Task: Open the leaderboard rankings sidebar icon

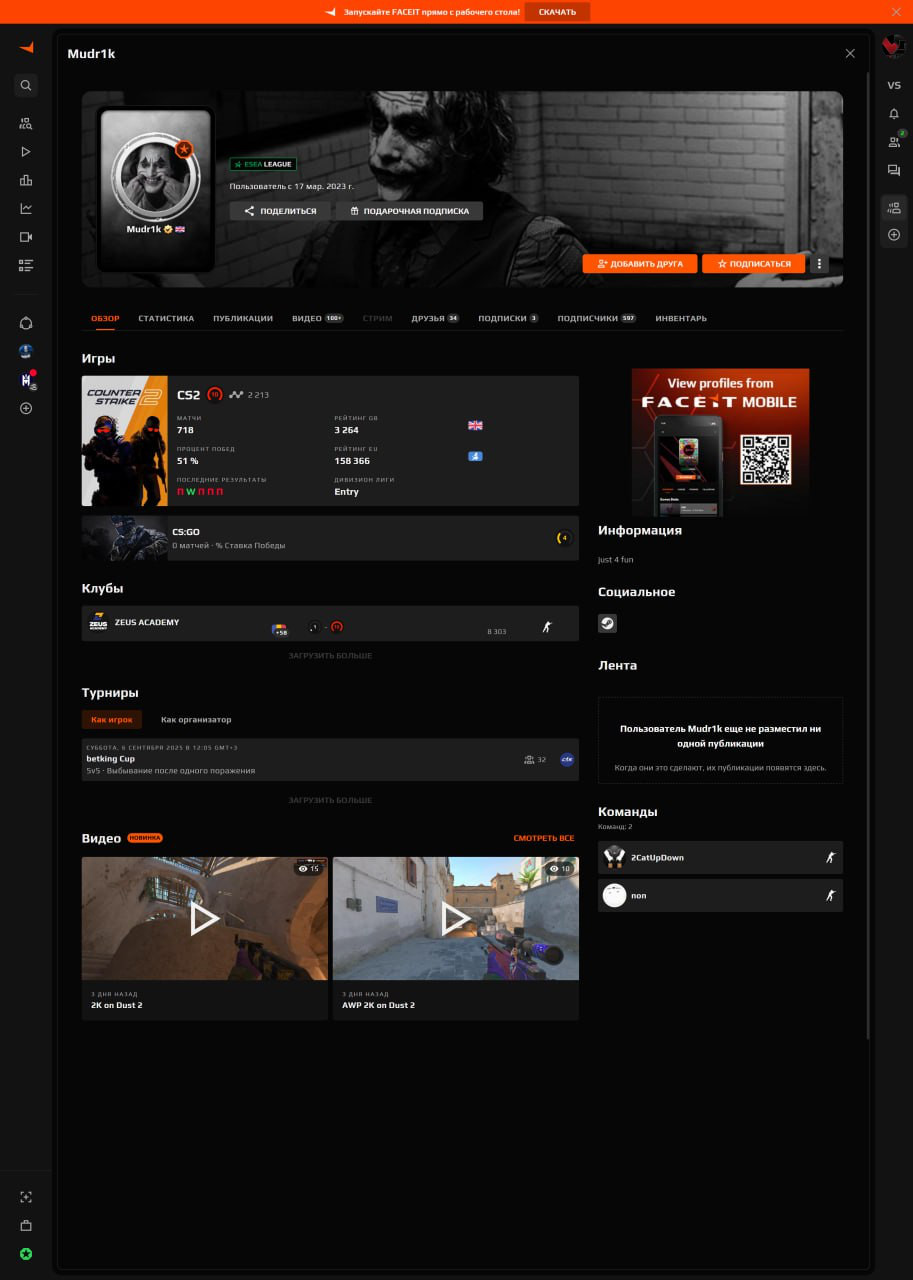Action: pos(26,180)
